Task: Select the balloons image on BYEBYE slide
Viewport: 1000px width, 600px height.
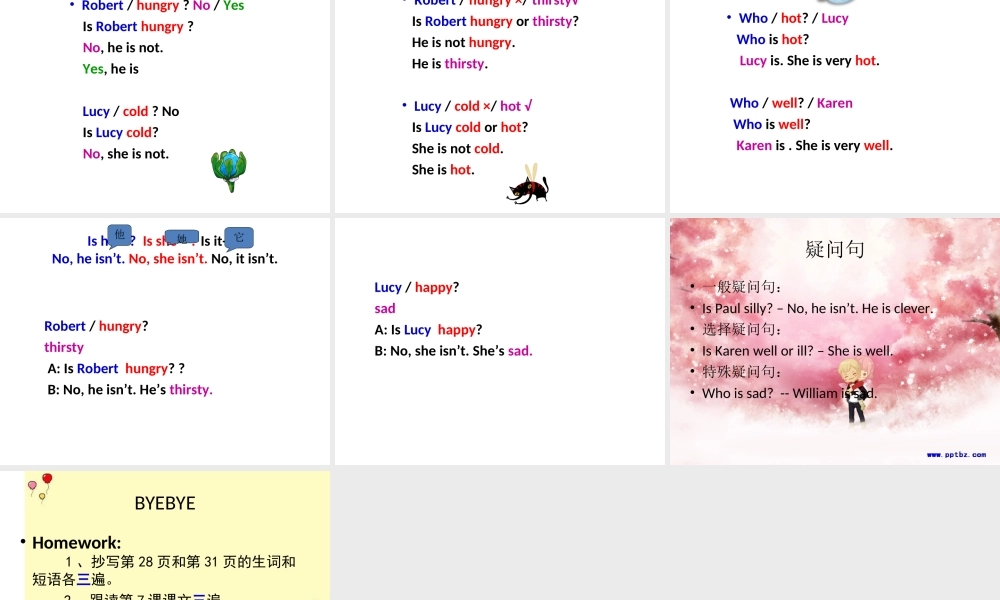Action: [41, 486]
